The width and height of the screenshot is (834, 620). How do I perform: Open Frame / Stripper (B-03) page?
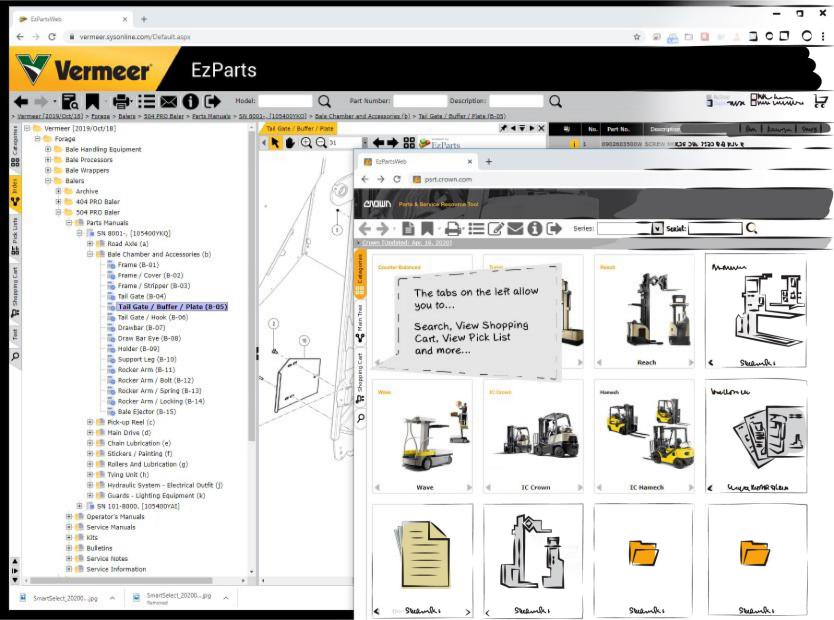point(154,286)
